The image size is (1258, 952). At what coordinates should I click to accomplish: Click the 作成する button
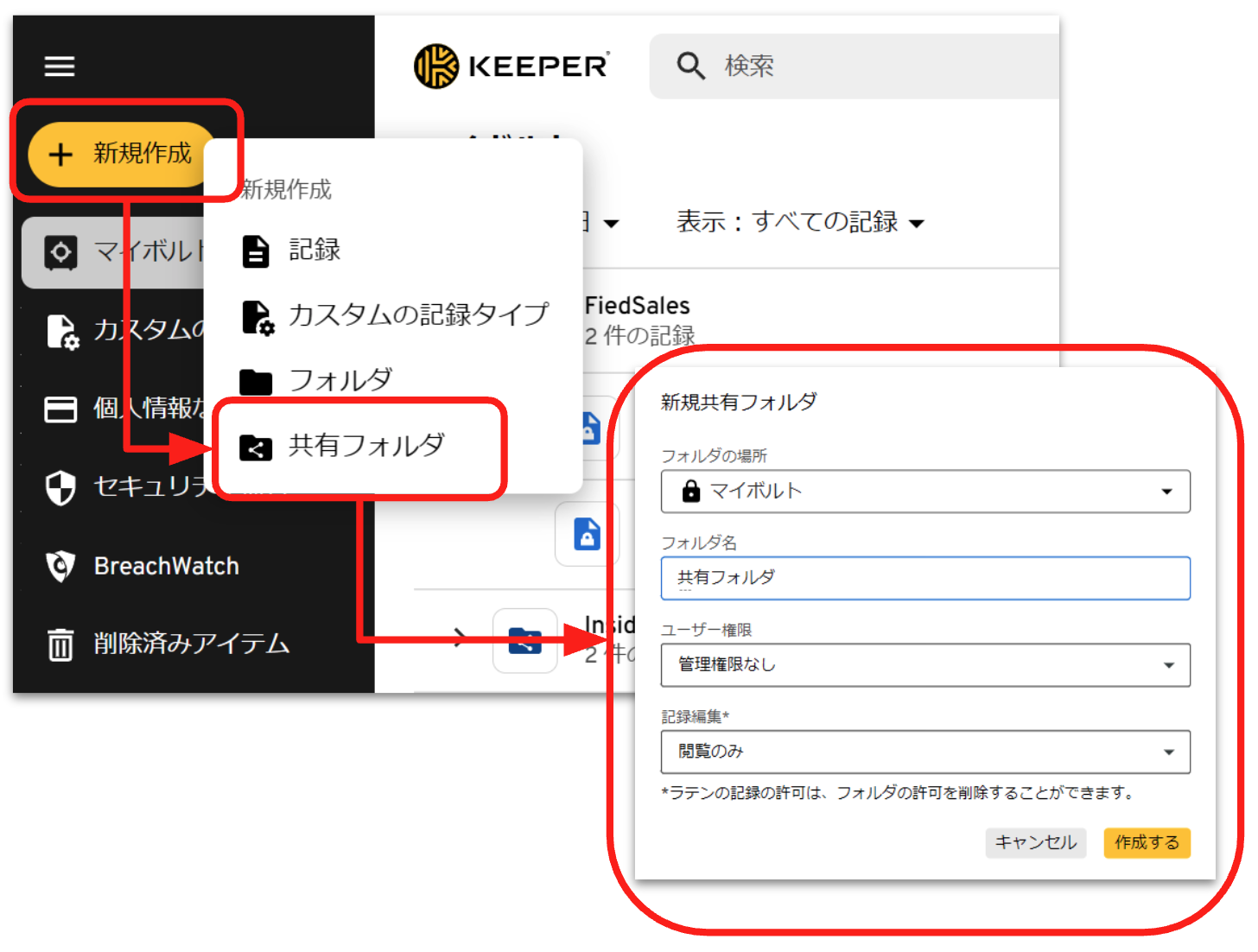point(1147,842)
